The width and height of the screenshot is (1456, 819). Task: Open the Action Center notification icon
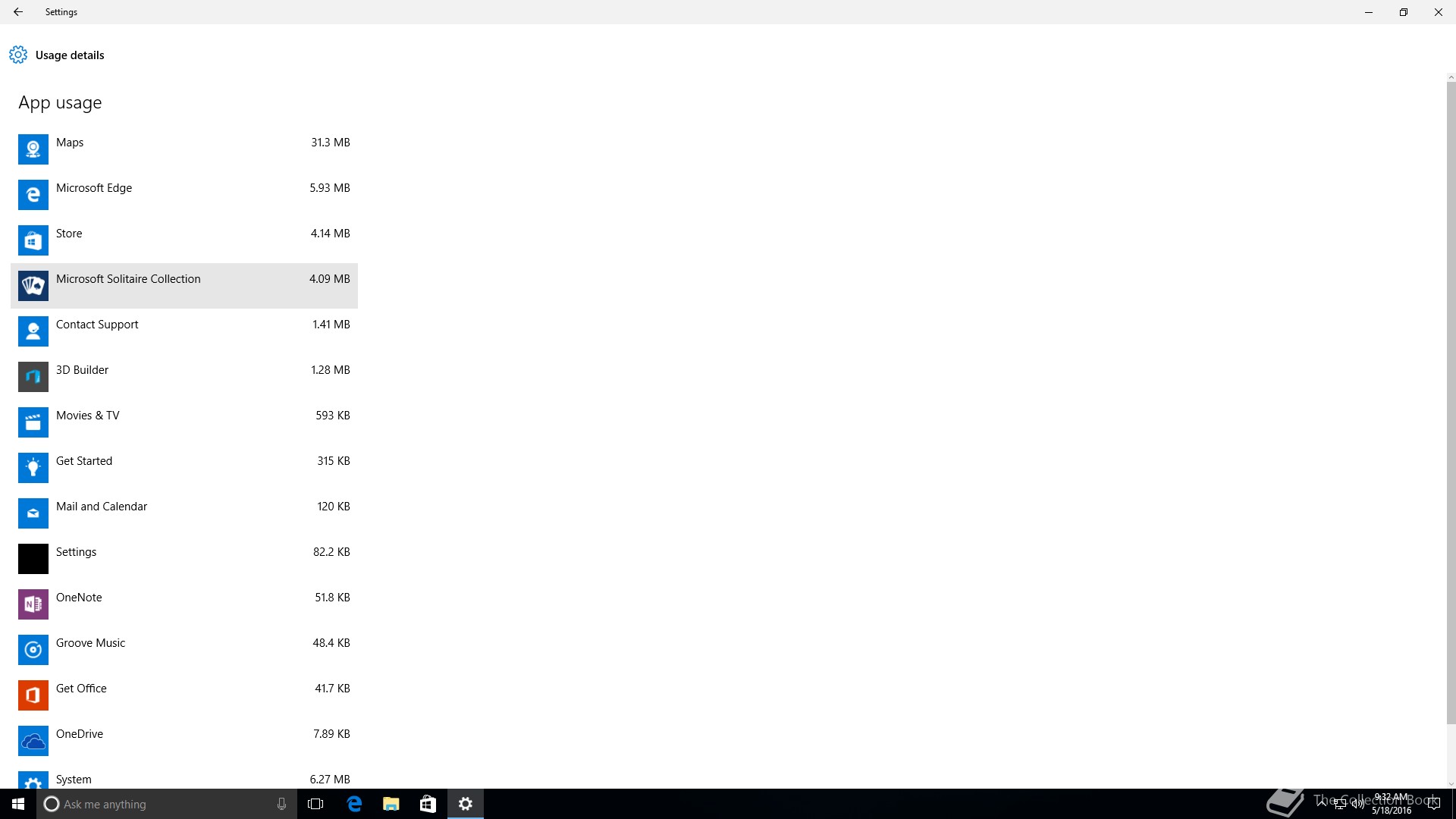point(1433,804)
